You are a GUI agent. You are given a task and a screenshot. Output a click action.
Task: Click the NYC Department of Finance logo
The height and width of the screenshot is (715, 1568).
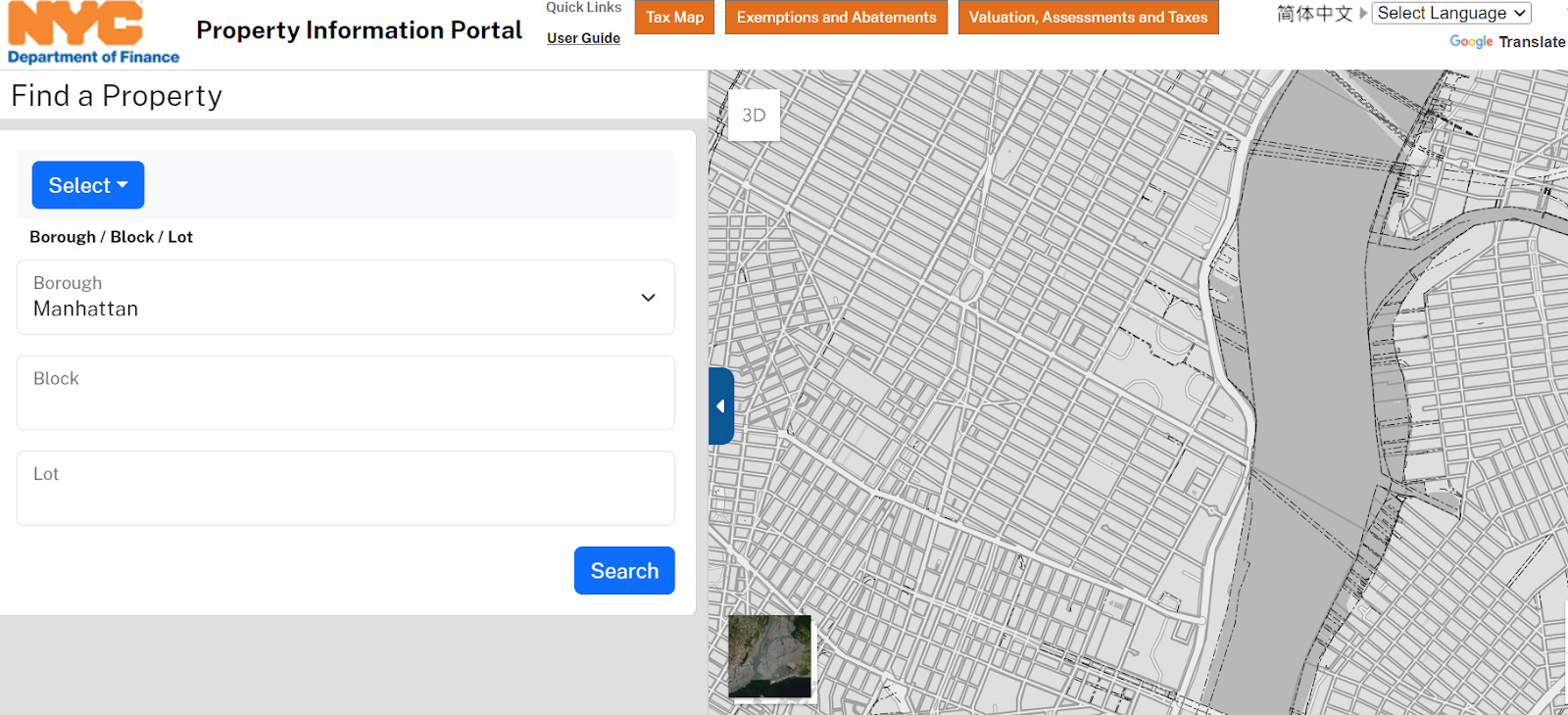pos(93,33)
